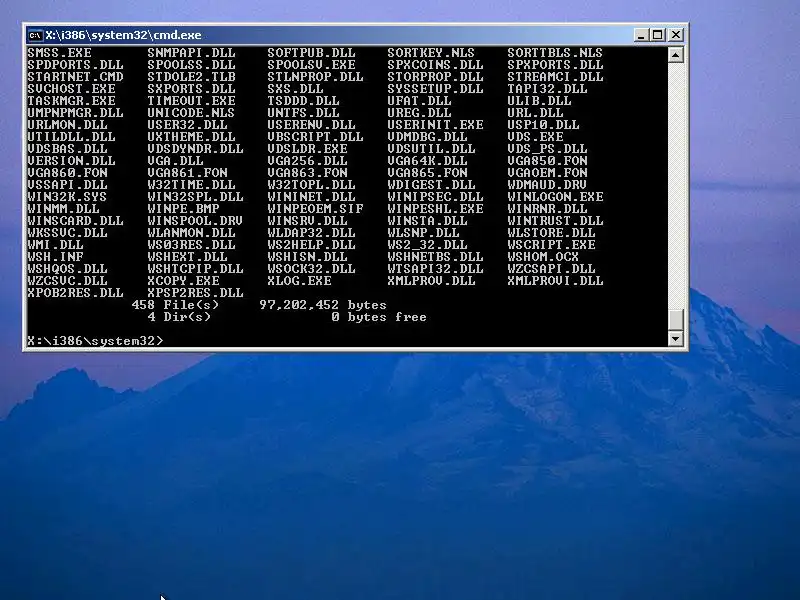The height and width of the screenshot is (600, 800).
Task: Click WSCRIPT.EXE in the listing
Action: (551, 245)
